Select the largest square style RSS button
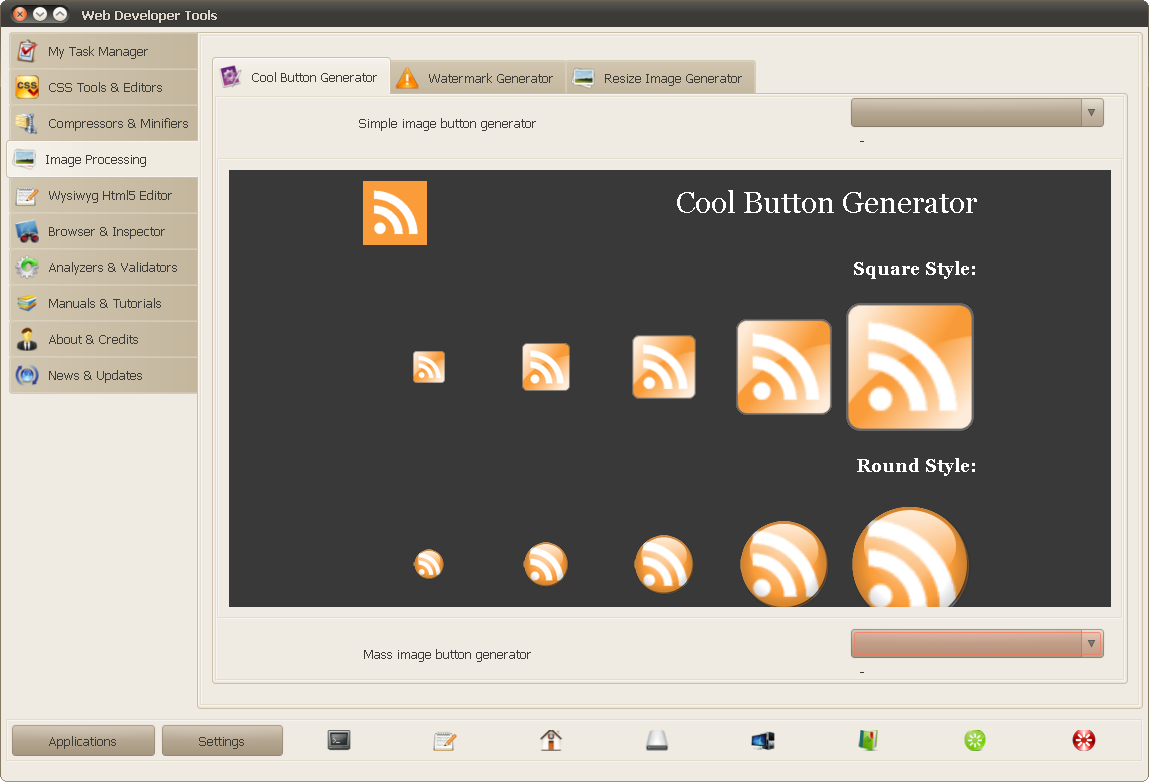Image resolution: width=1149 pixels, height=782 pixels. 909,366
